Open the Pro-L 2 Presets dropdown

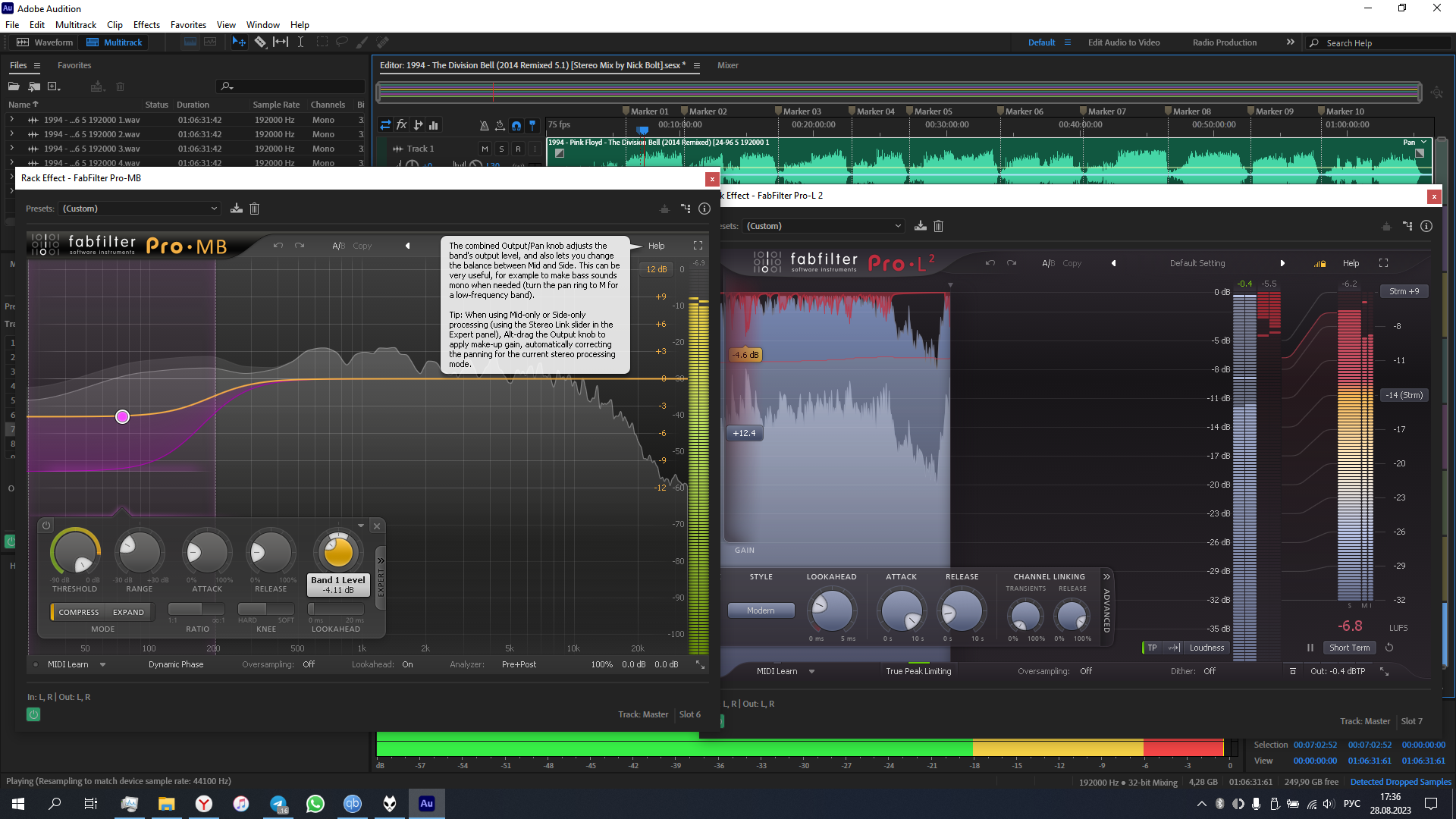tap(824, 226)
